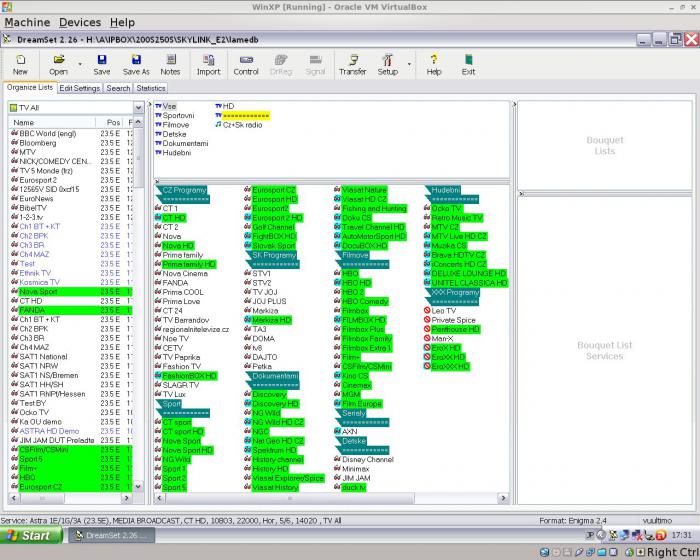Click the Save toolbar icon
The width and height of the screenshot is (700, 560).
102,65
